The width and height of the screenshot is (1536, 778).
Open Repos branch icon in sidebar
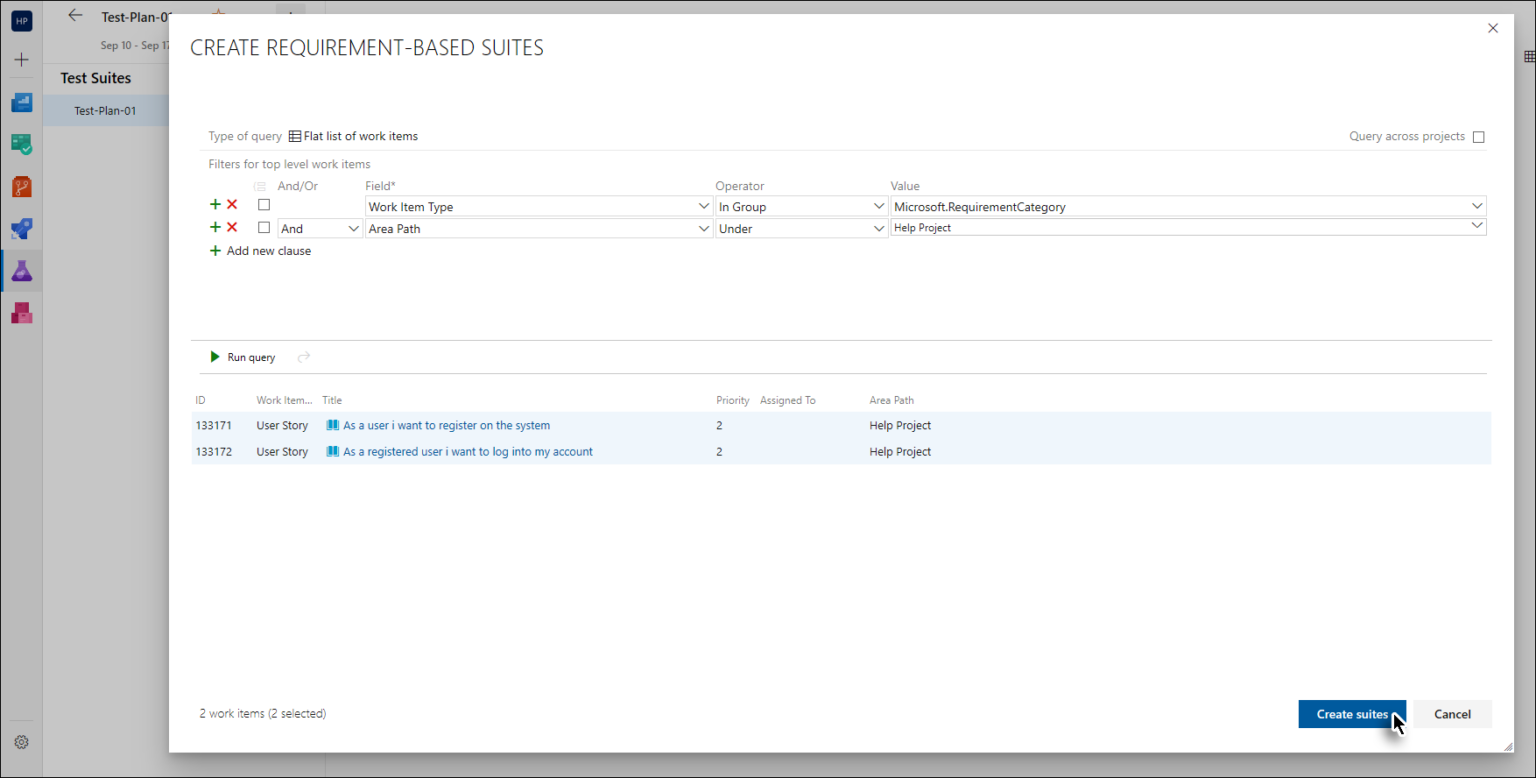tap(21, 186)
